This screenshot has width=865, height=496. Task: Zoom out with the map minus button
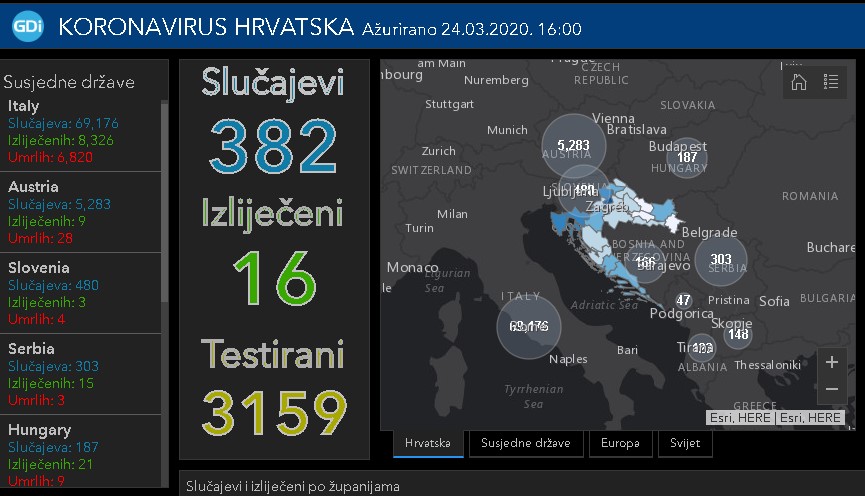coord(831,388)
